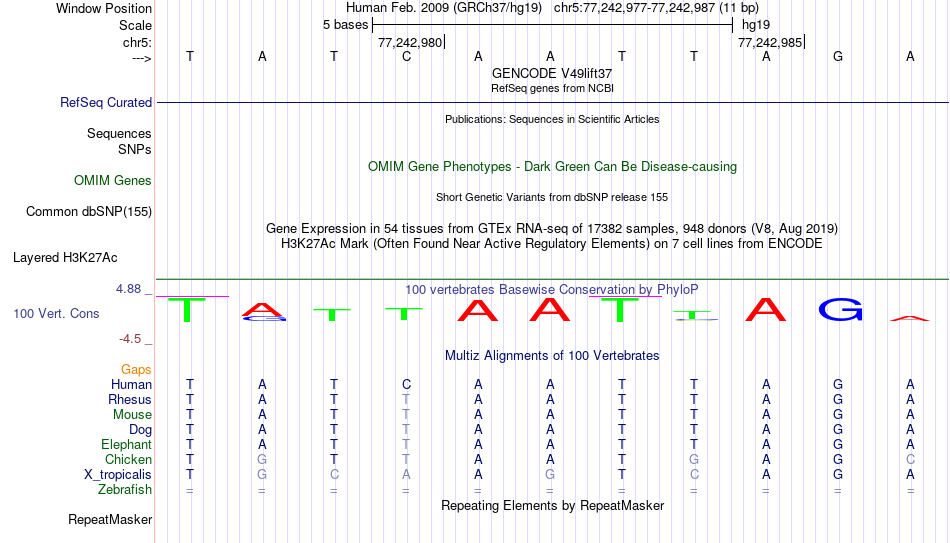Click the 77,242,985 coordinate label
950x543 pixels.
tap(769, 42)
